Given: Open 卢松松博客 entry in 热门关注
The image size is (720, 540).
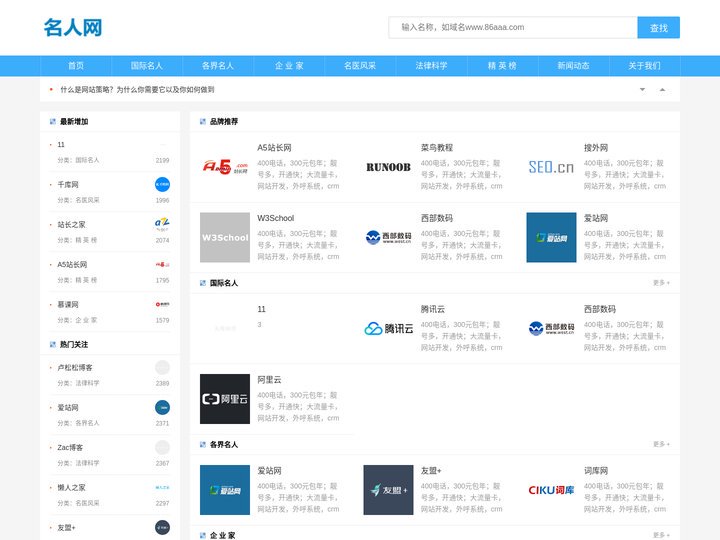Looking at the screenshot, I should pos(75,367).
